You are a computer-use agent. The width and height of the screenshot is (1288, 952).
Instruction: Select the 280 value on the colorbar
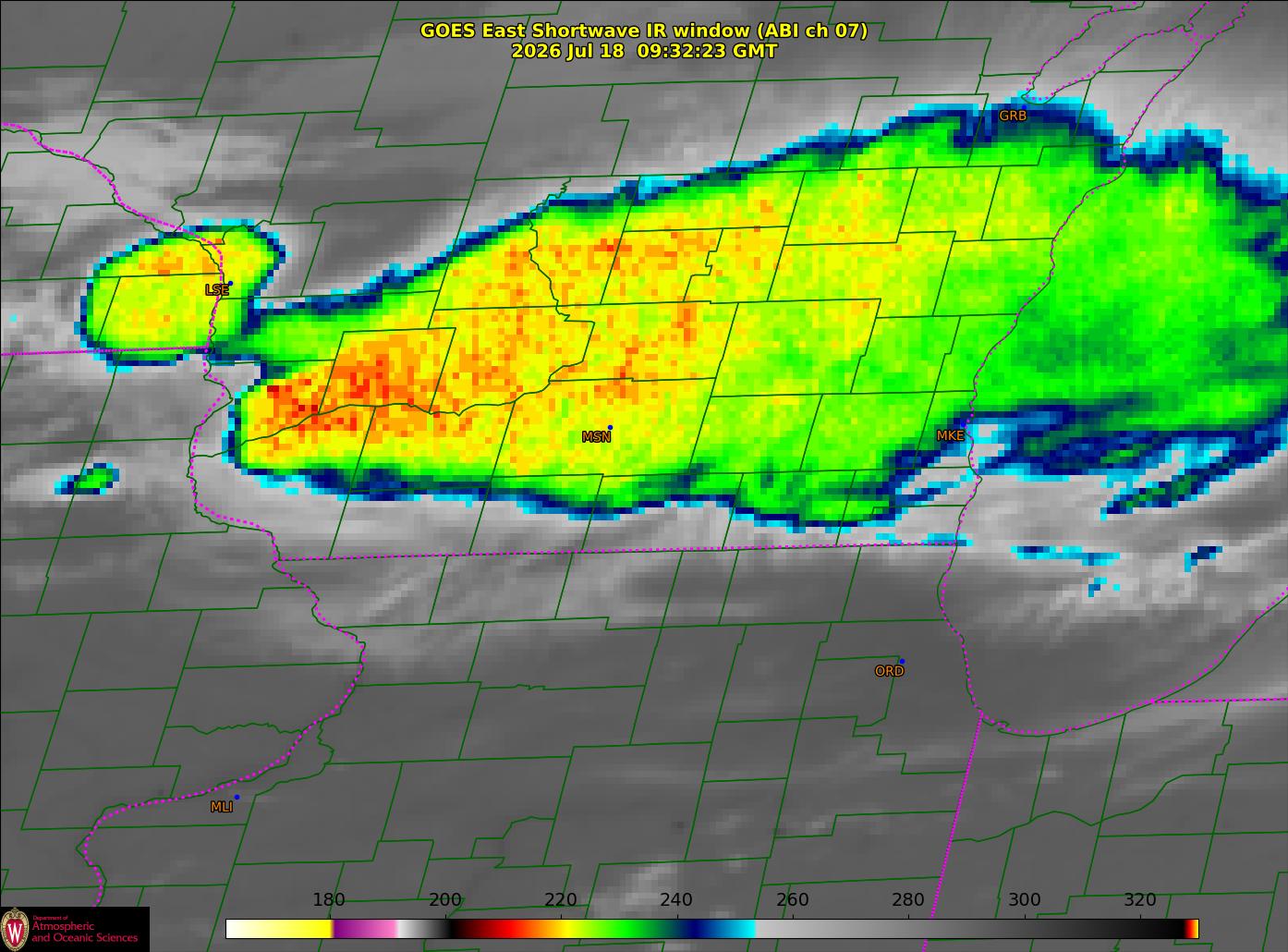[908, 900]
